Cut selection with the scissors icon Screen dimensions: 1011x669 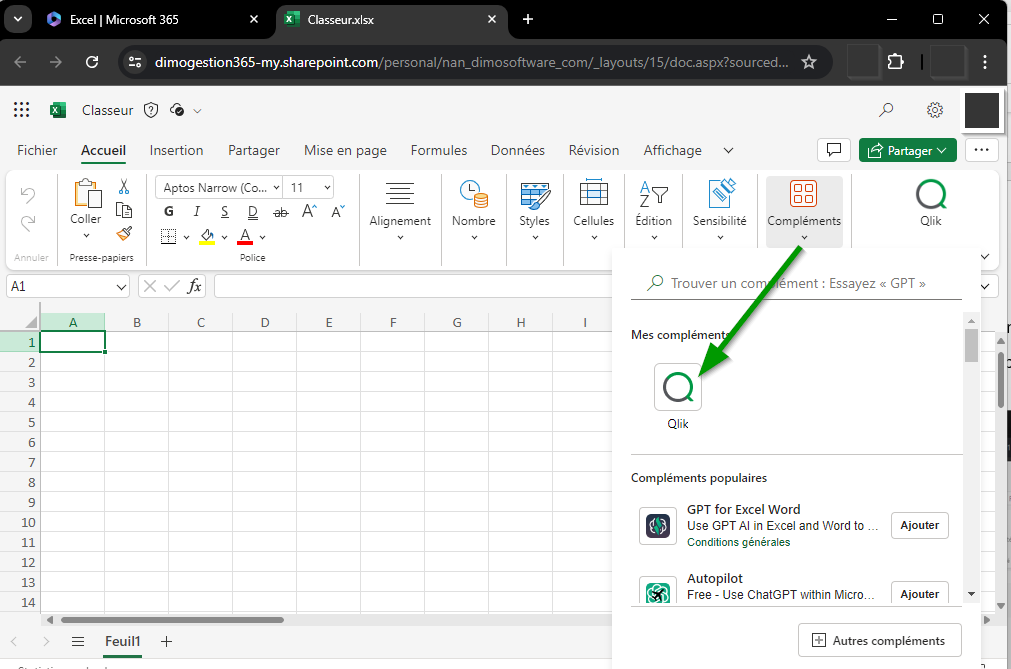[x=124, y=187]
